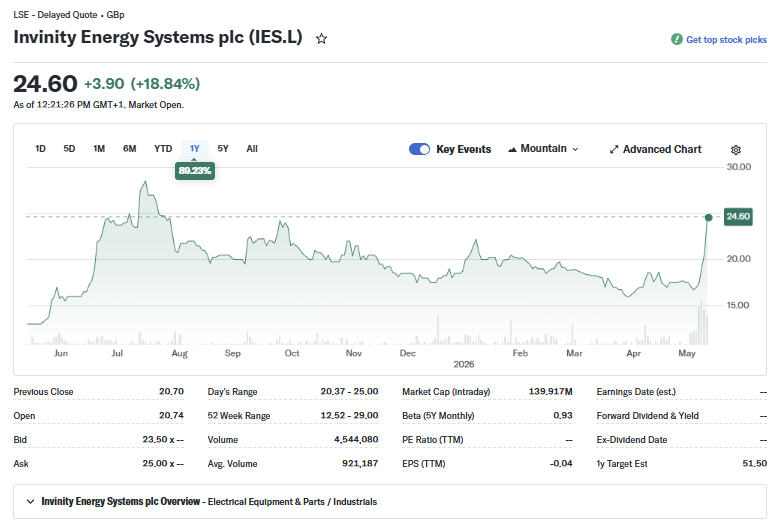The width and height of the screenshot is (779, 522).
Task: Click Market Cap value 139.917M
Action: point(550,391)
